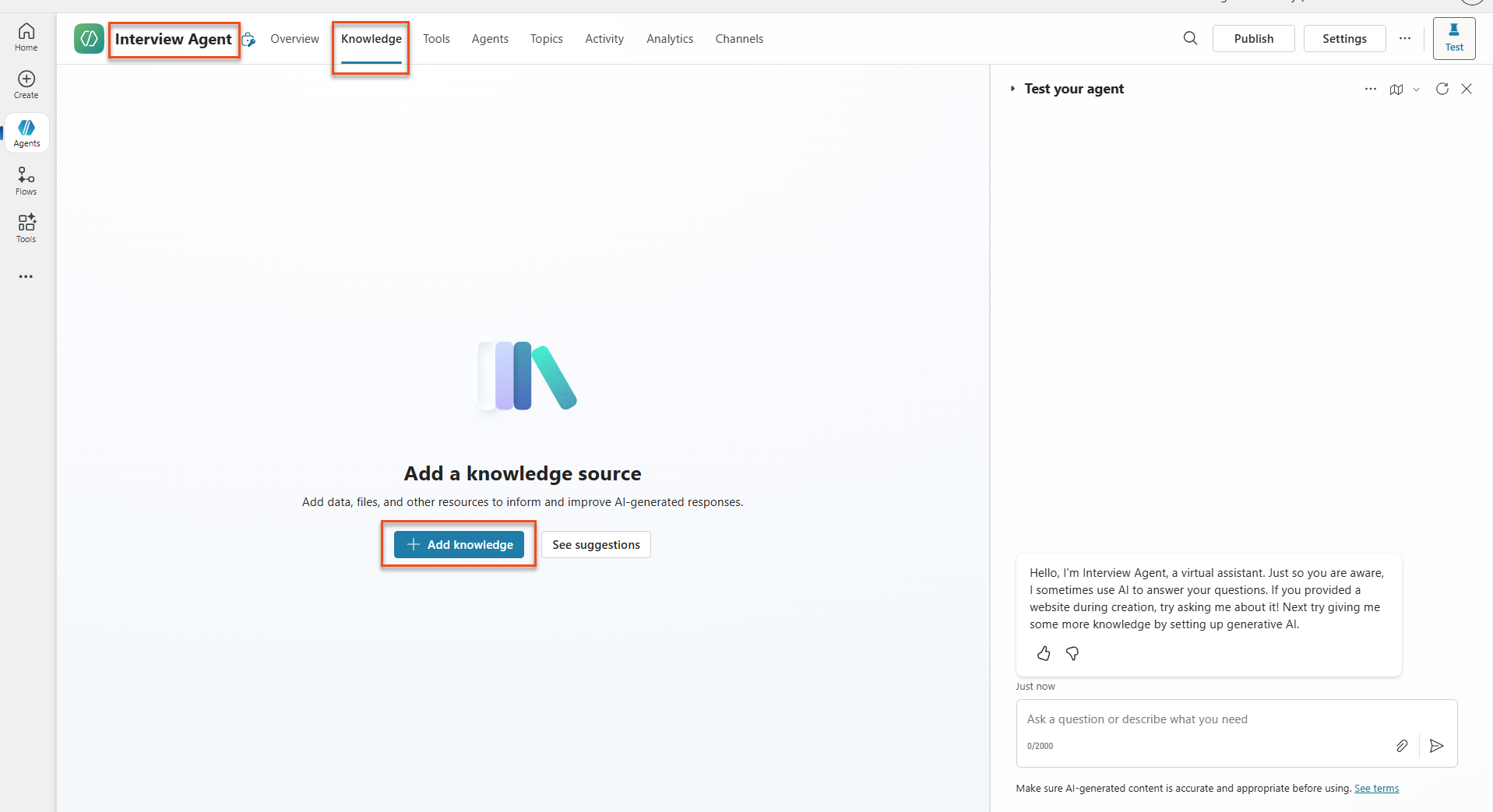Image resolution: width=1493 pixels, height=812 pixels.
Task: Click the thumbs up on agent message
Action: click(x=1044, y=653)
